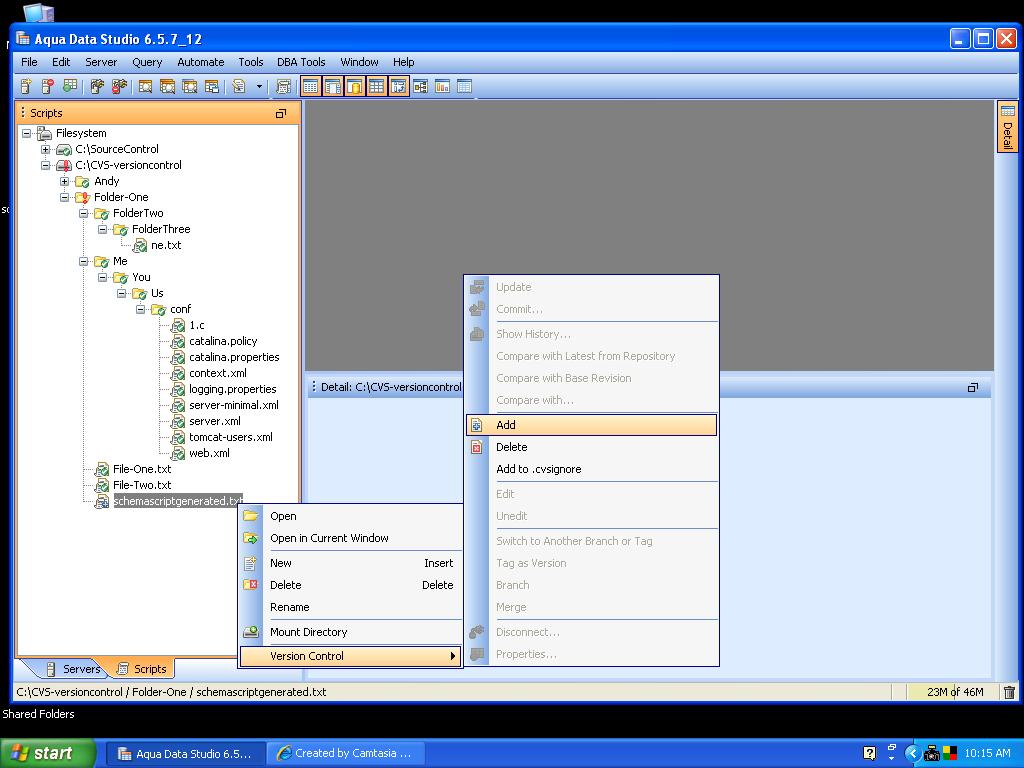Click the connect server toolbar icon
1024x768 pixels.
(97, 86)
